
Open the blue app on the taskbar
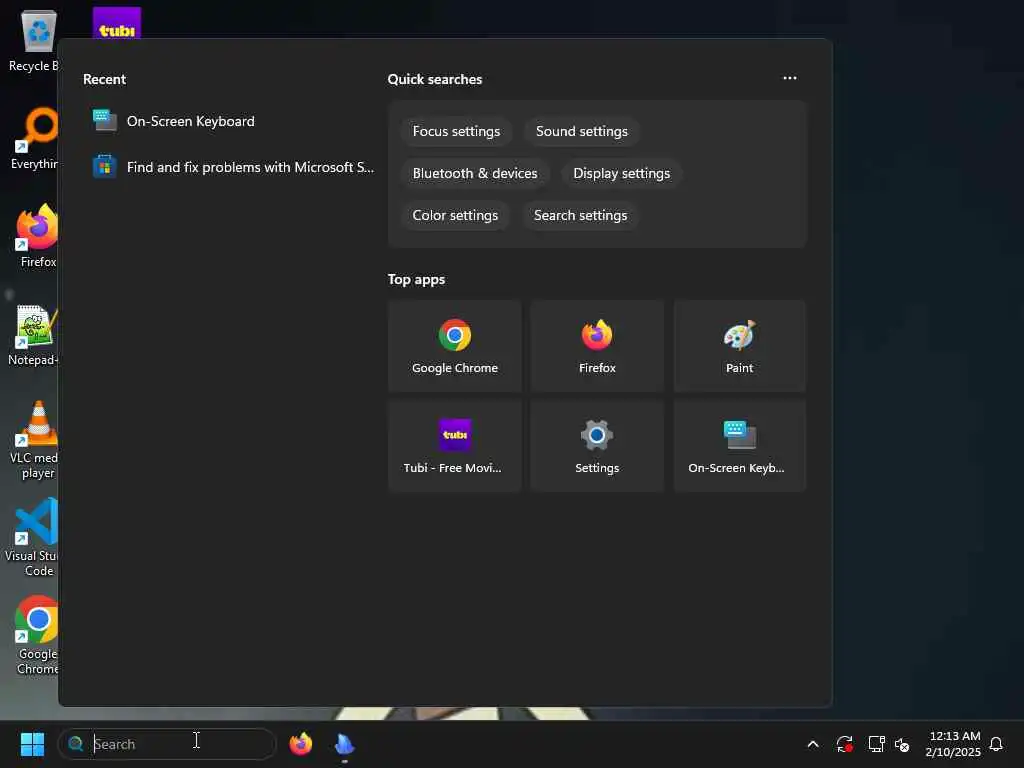click(344, 744)
